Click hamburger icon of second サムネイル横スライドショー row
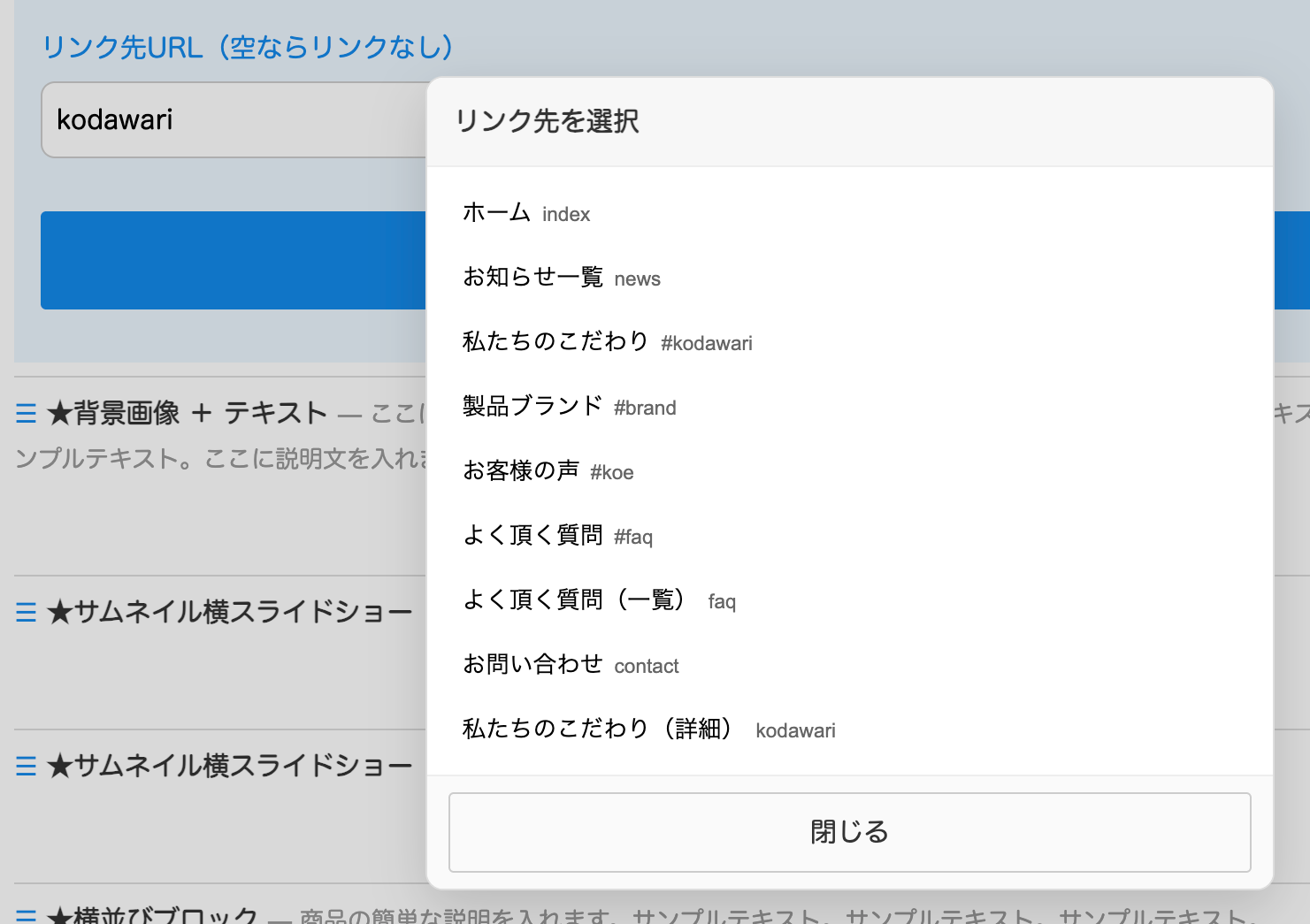Viewport: 1310px width, 924px height. coord(26,766)
